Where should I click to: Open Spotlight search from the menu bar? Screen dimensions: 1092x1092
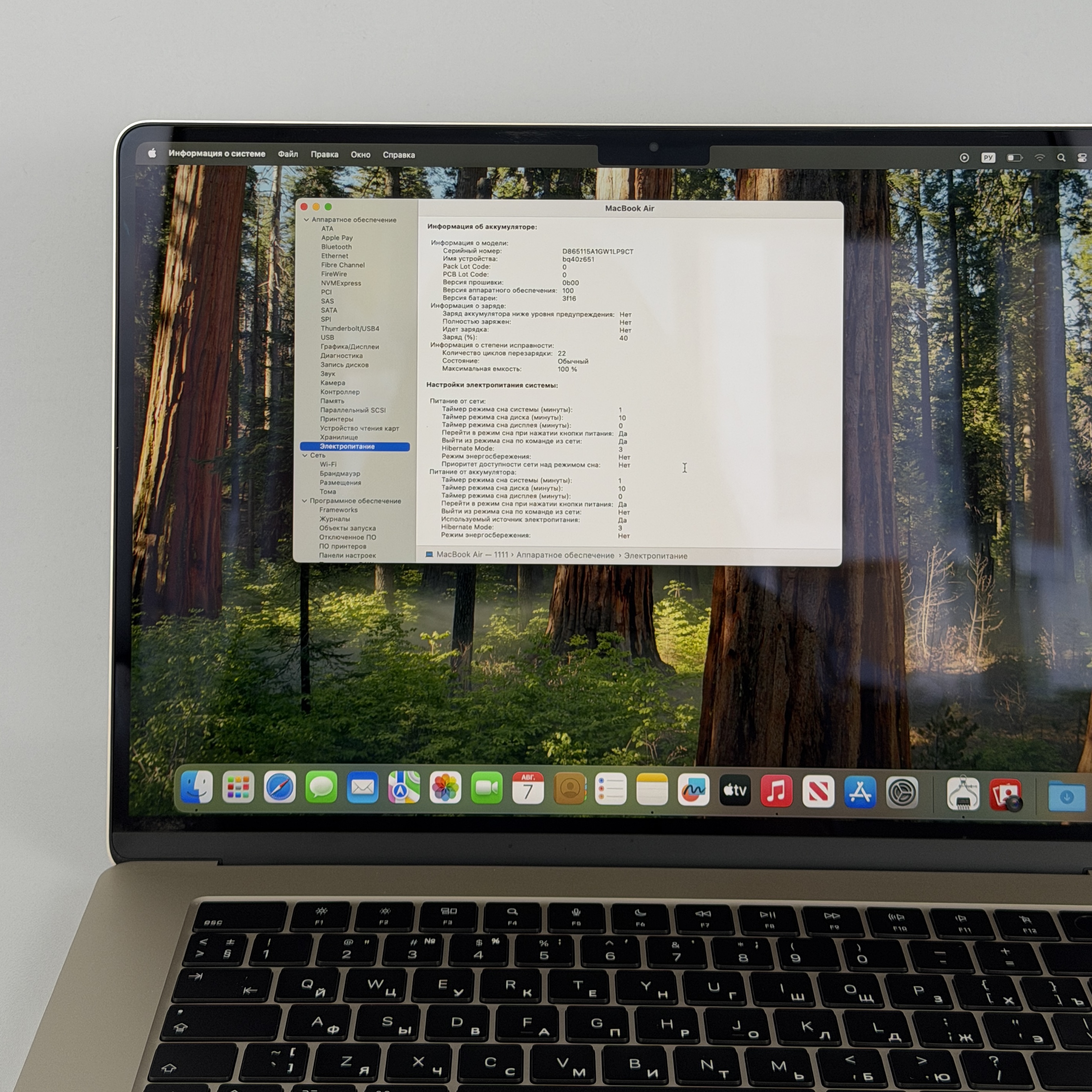[x=1061, y=158]
